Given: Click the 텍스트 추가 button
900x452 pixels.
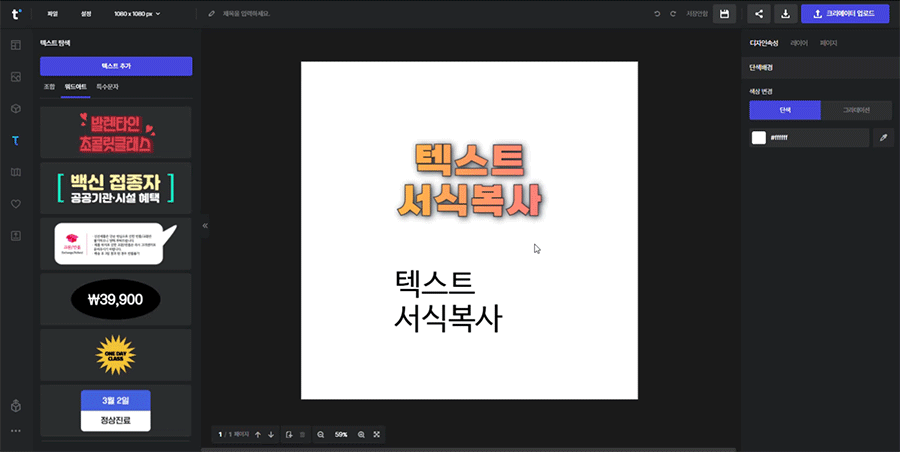Looking at the screenshot, I should [116, 66].
